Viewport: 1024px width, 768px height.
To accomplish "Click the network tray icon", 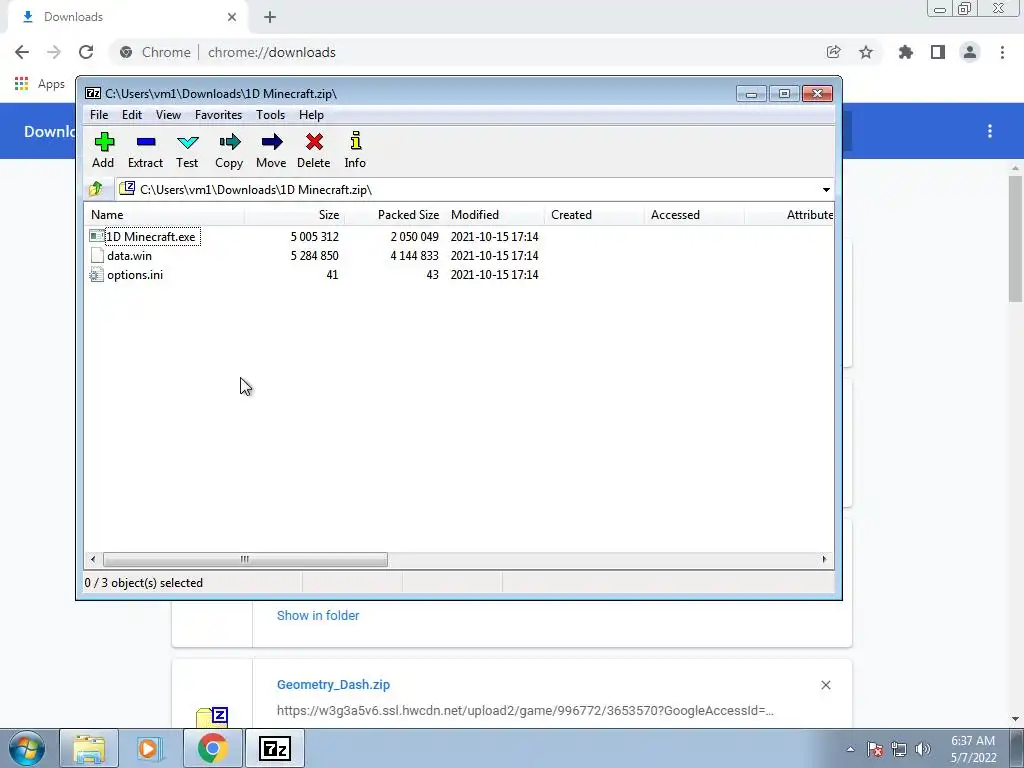I will (x=899, y=749).
